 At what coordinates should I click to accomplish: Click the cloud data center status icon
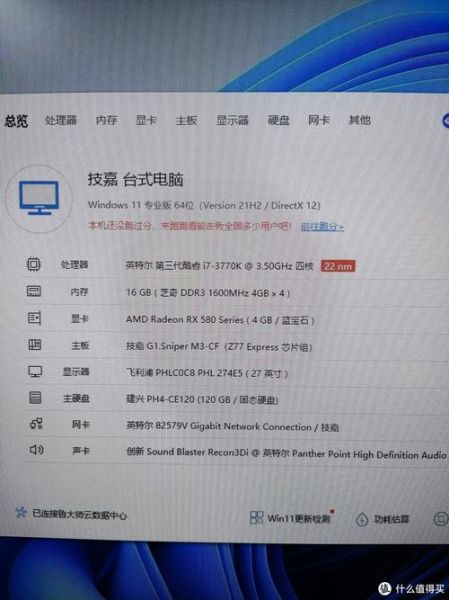(21, 512)
